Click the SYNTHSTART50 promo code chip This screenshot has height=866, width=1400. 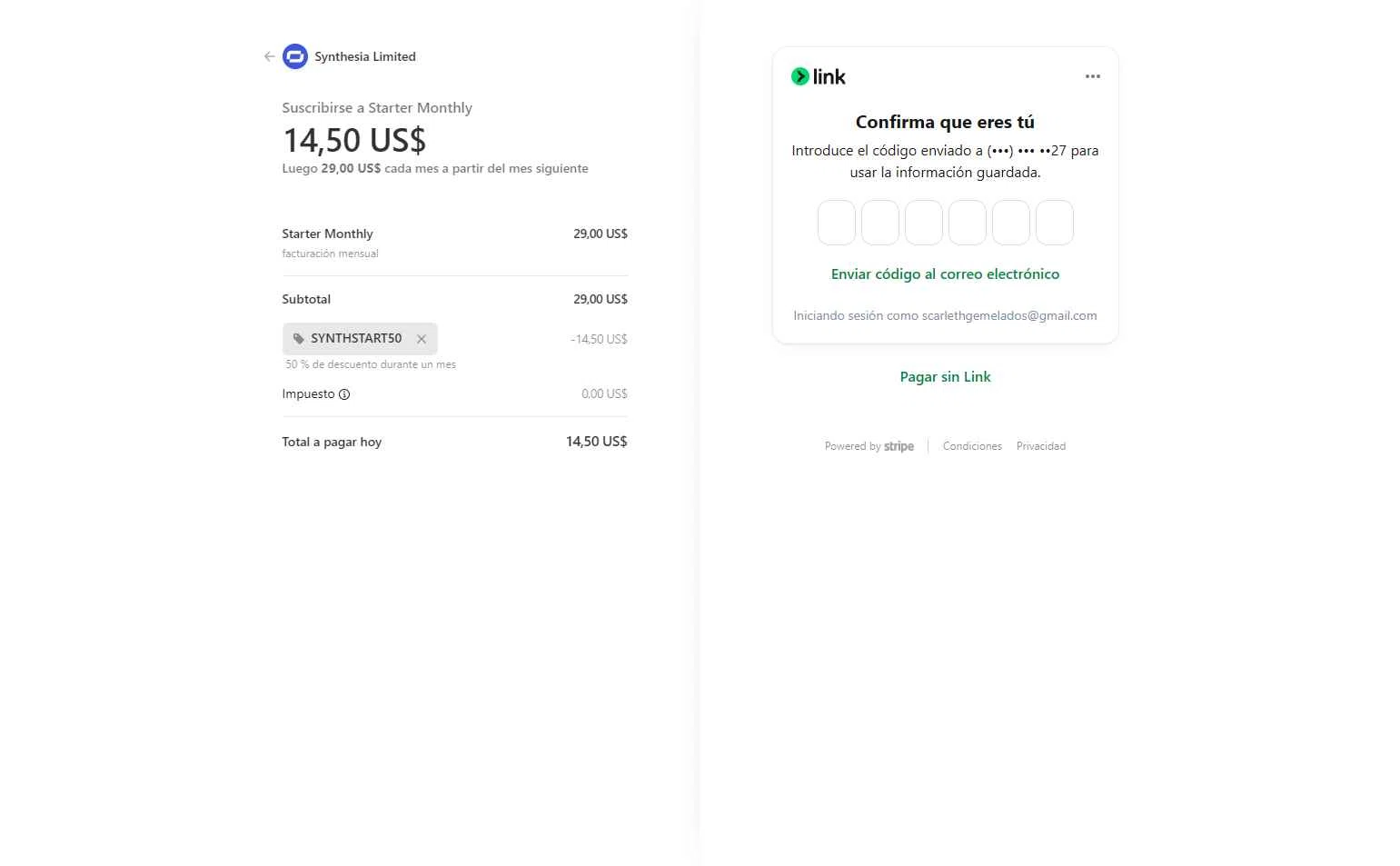[x=356, y=339]
